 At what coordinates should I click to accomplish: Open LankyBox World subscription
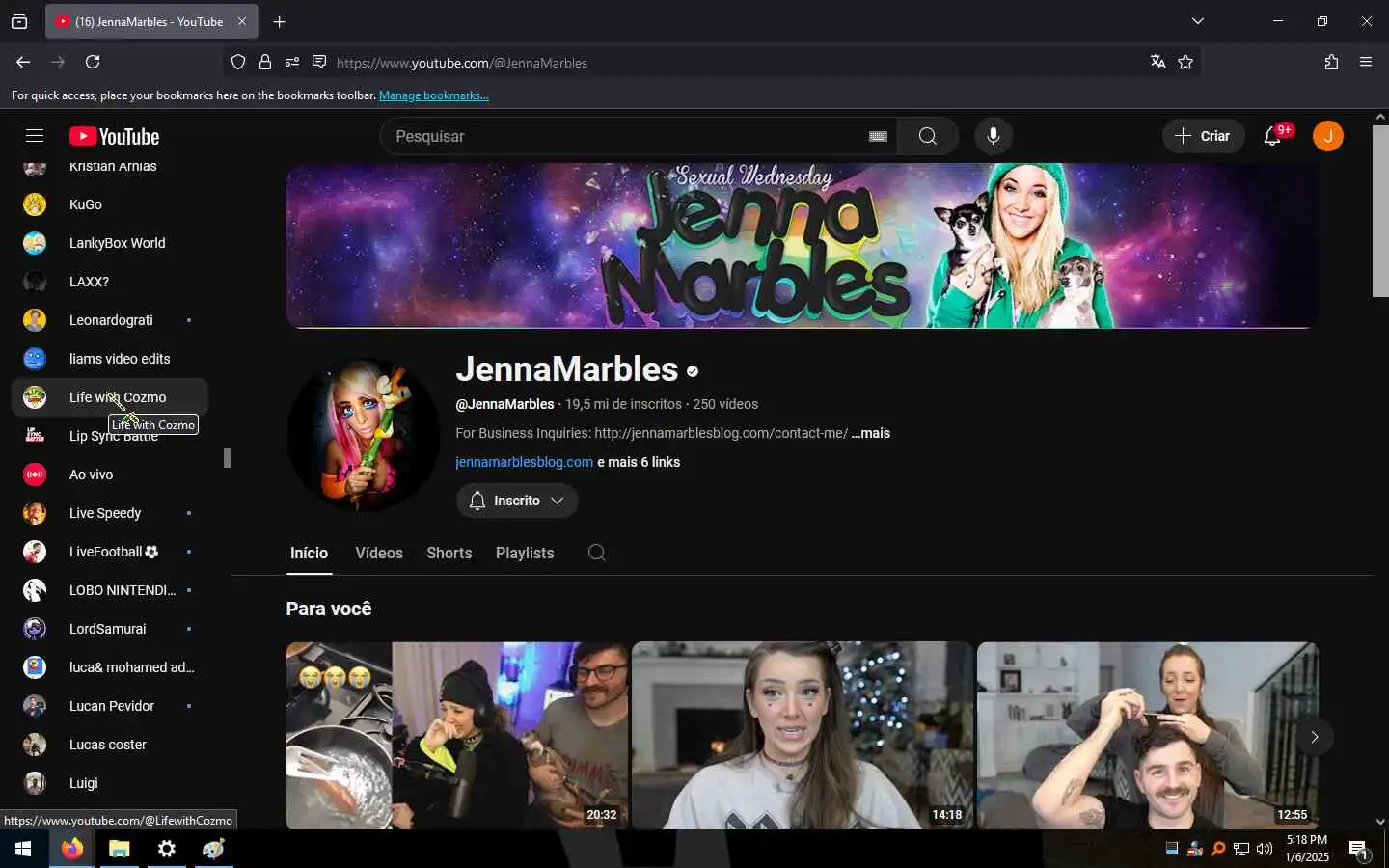click(x=110, y=243)
